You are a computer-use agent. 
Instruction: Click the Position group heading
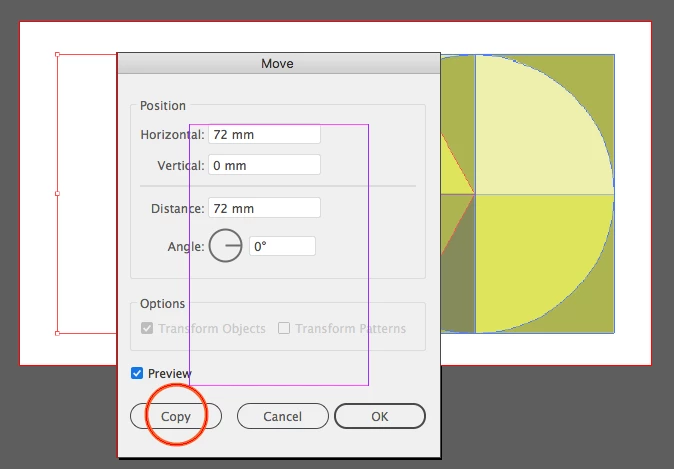[163, 106]
